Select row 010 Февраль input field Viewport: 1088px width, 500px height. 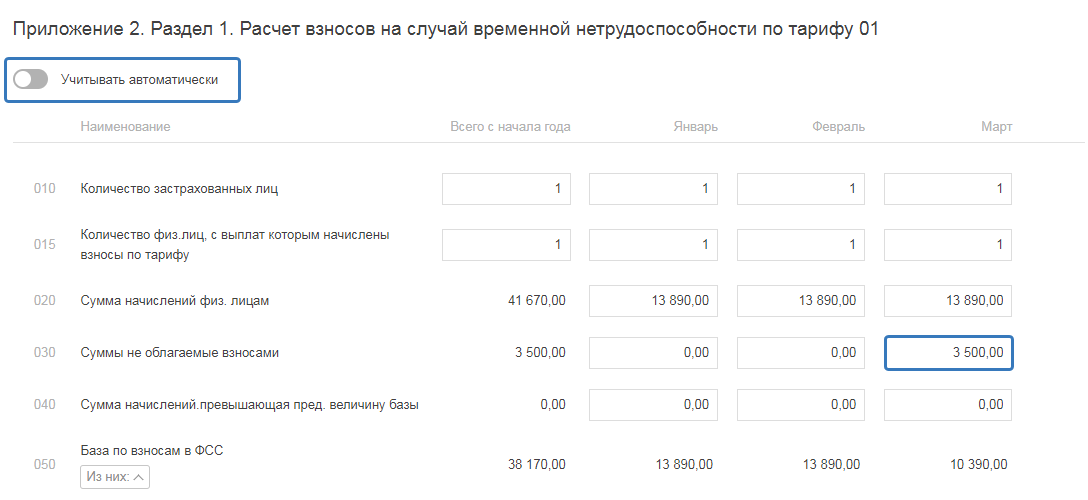801,189
